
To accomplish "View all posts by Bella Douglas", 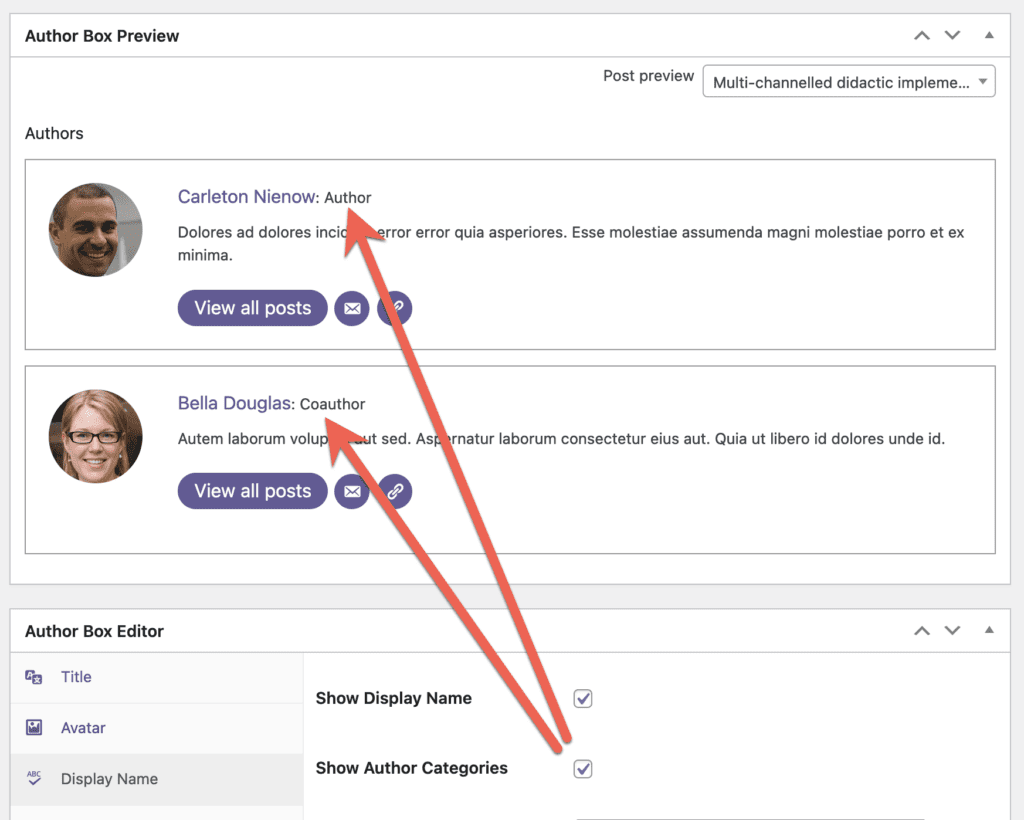I will (252, 491).
